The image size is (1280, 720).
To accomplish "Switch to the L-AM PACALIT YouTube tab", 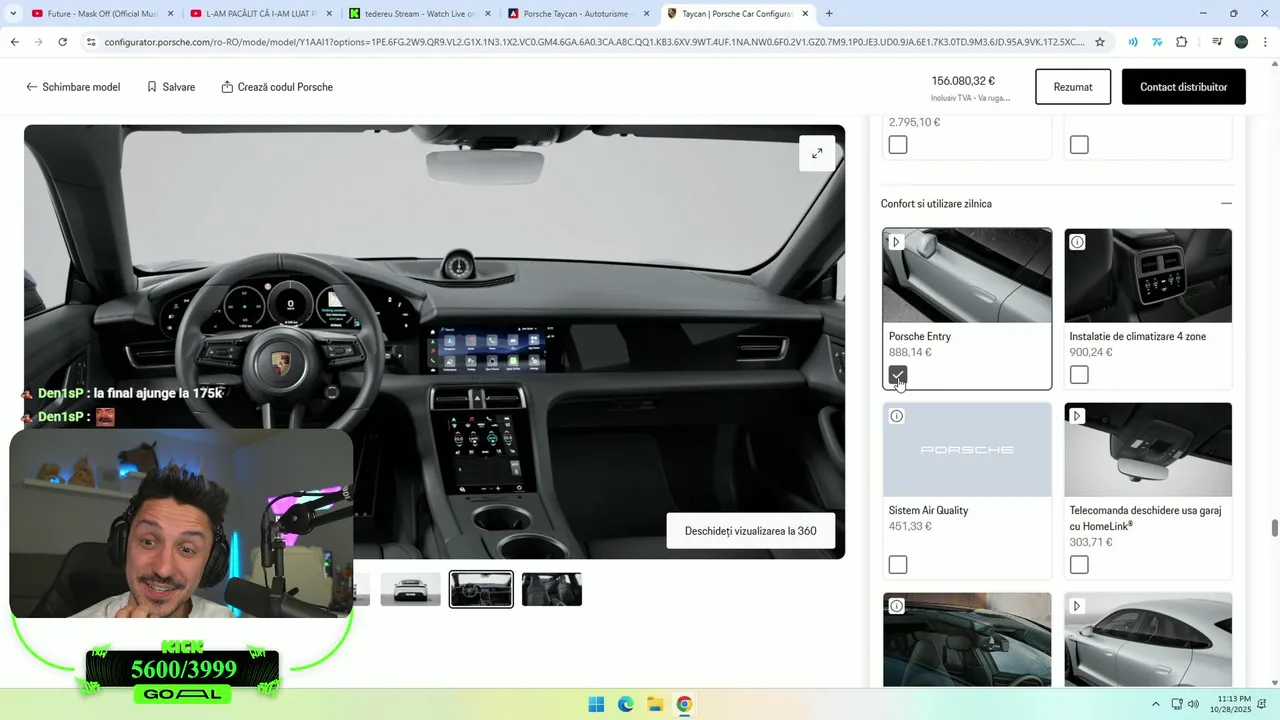I will [x=262, y=14].
